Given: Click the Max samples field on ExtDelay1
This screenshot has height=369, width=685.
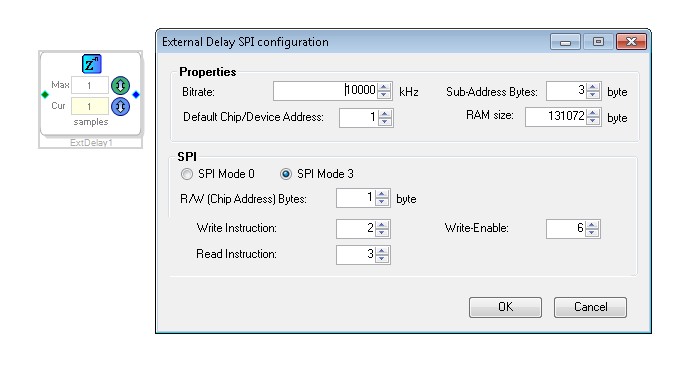Looking at the screenshot, I should [x=90, y=85].
